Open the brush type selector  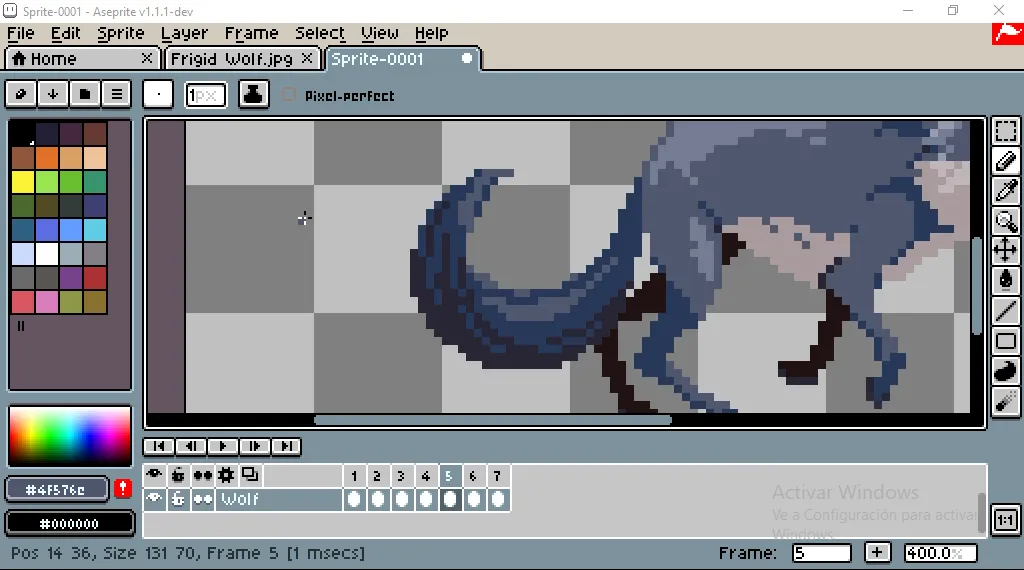[158, 95]
